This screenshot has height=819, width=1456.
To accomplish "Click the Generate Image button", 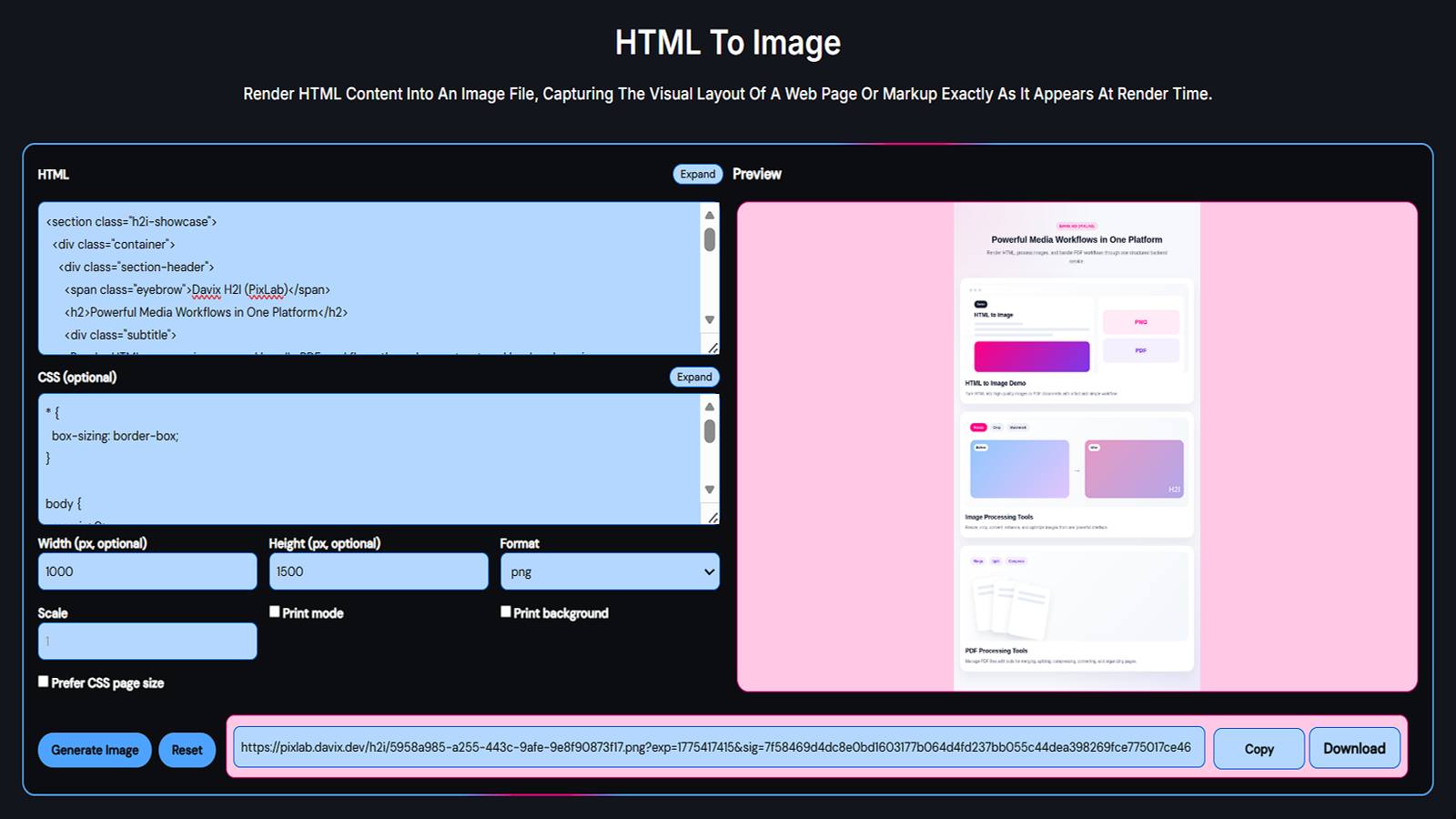I will coord(95,749).
